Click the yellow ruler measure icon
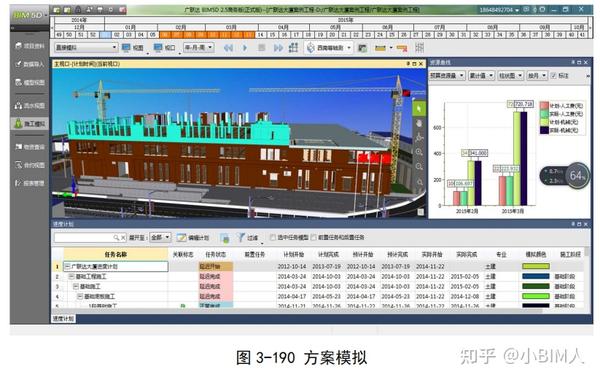Screen dimensions: 600x380 (380, 48)
